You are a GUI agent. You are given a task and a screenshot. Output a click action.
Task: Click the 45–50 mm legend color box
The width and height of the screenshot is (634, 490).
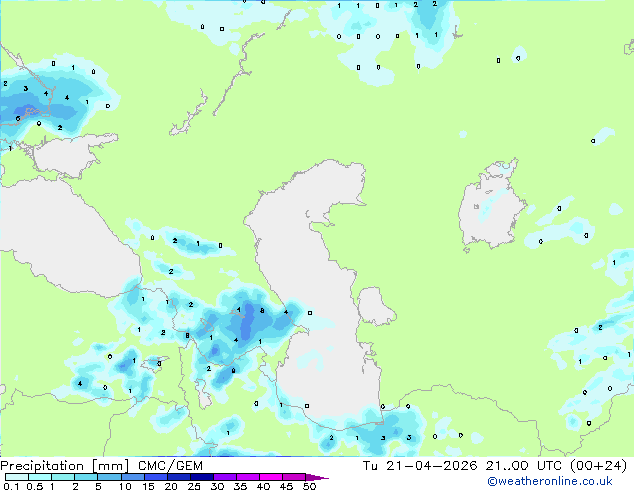[x=294, y=477]
